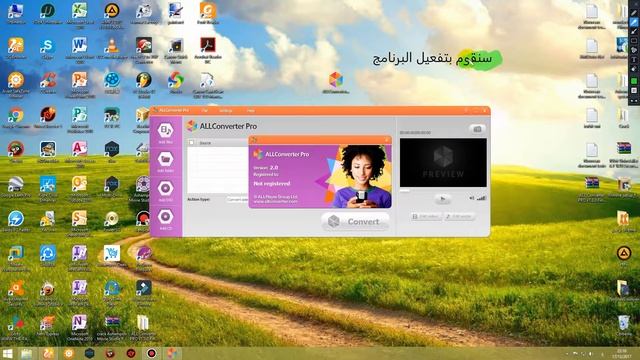
Task: Click the Add folder hexagon icon
Action: coord(165,159)
